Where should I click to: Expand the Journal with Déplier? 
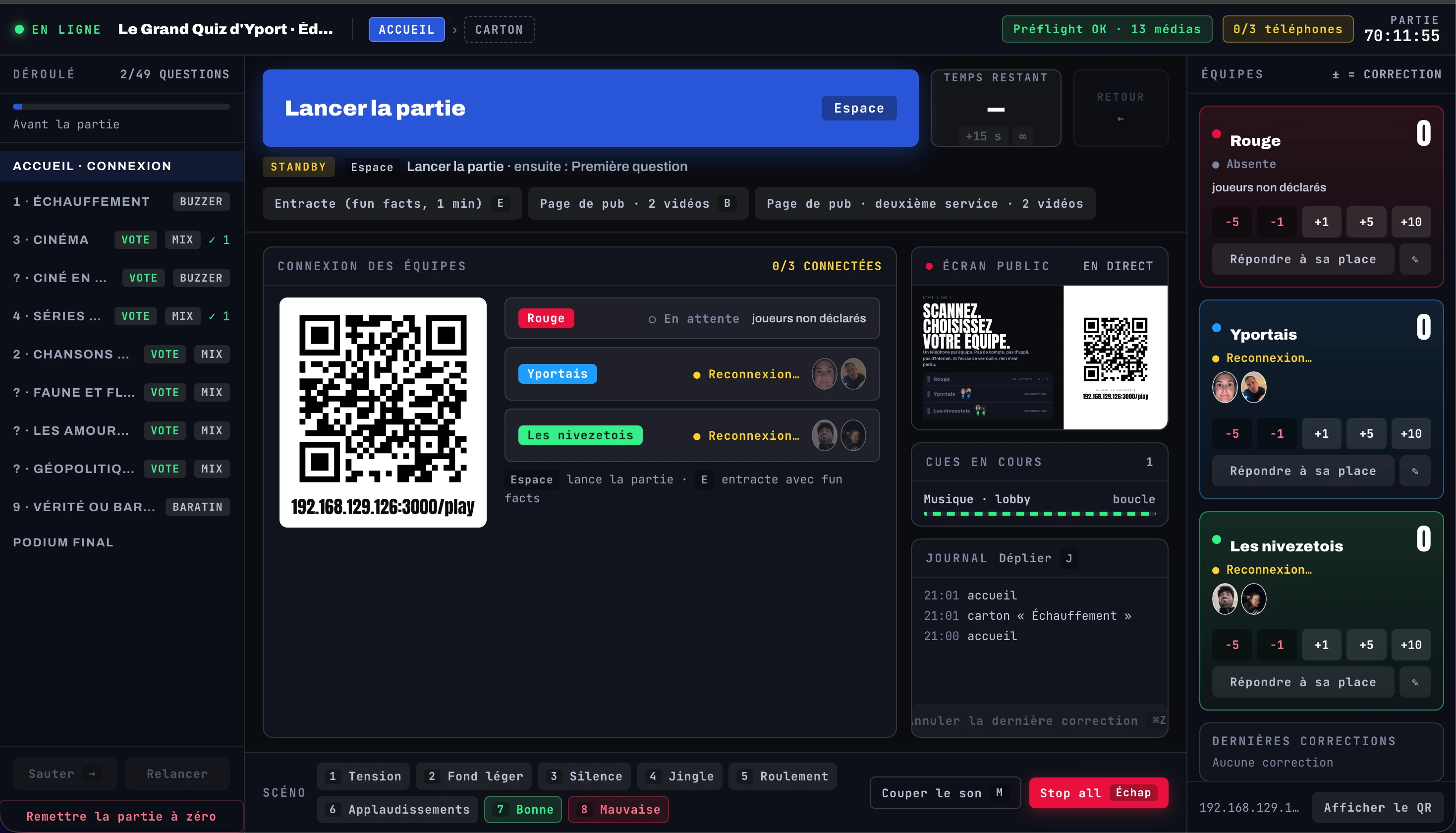1038,558
